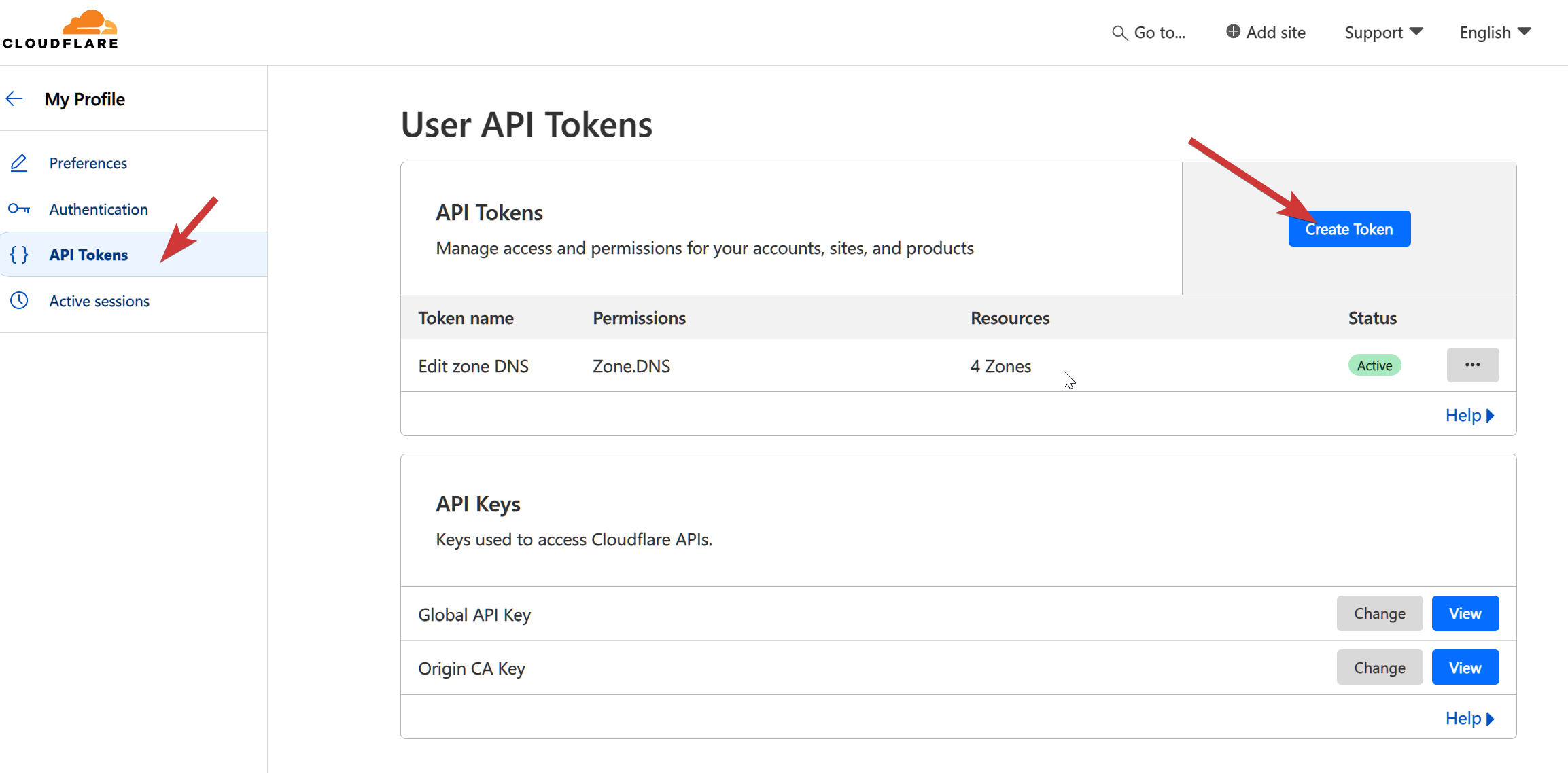The image size is (1568, 773).
Task: Click View for Global API Key
Action: (x=1465, y=613)
